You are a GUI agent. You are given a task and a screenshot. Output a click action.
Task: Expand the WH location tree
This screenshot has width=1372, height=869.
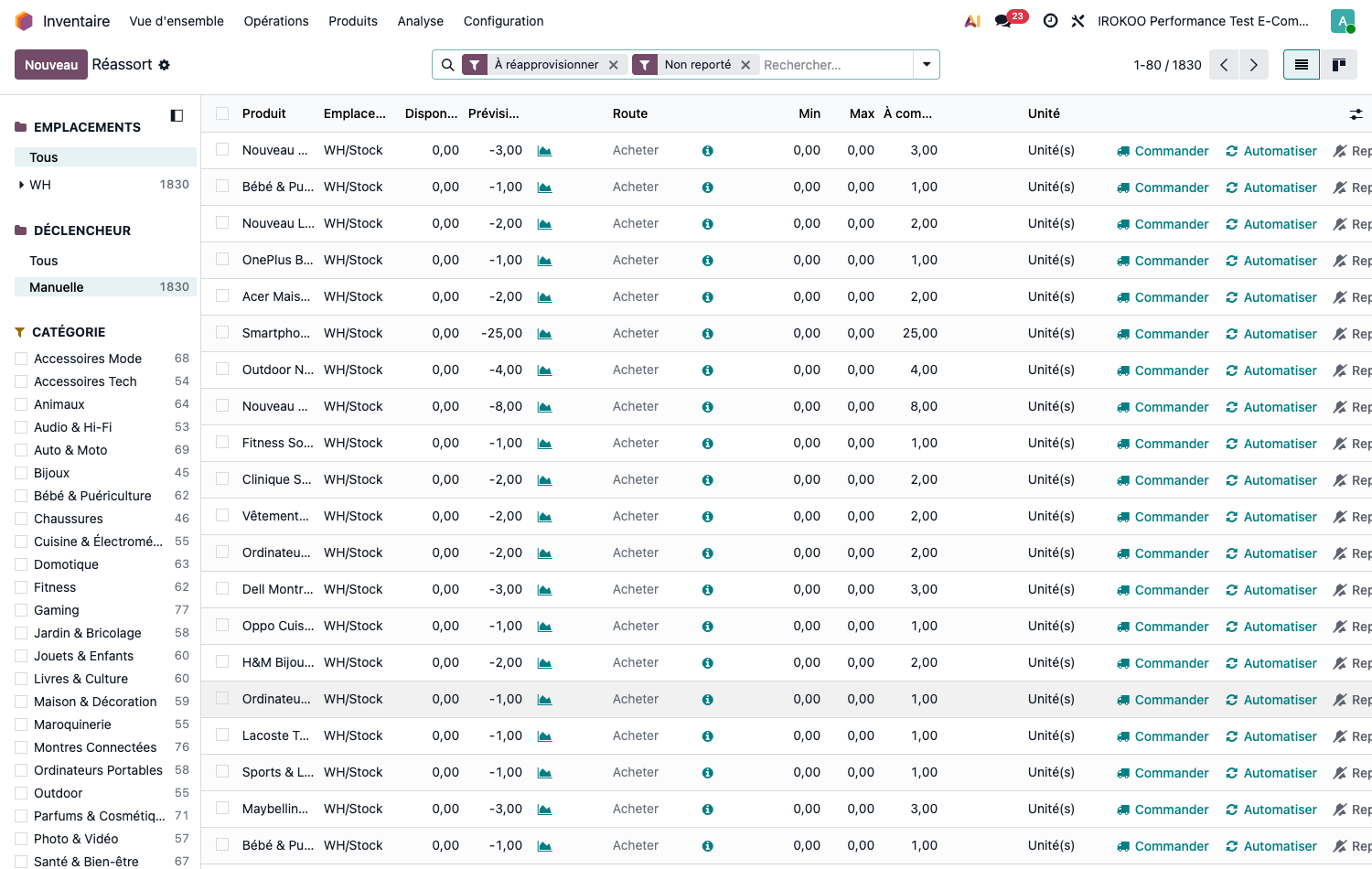click(x=21, y=185)
